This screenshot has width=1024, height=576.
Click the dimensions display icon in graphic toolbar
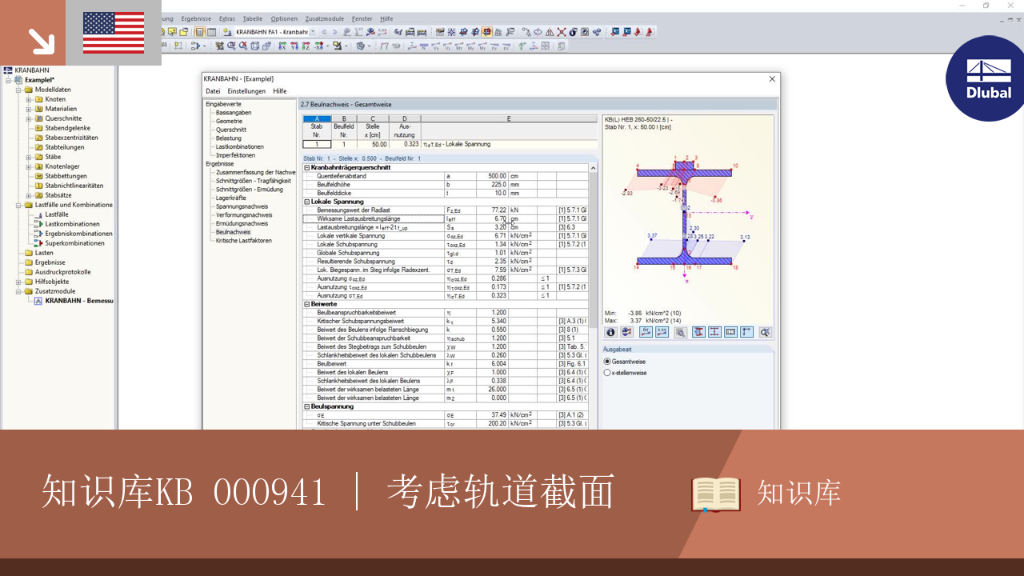point(714,332)
